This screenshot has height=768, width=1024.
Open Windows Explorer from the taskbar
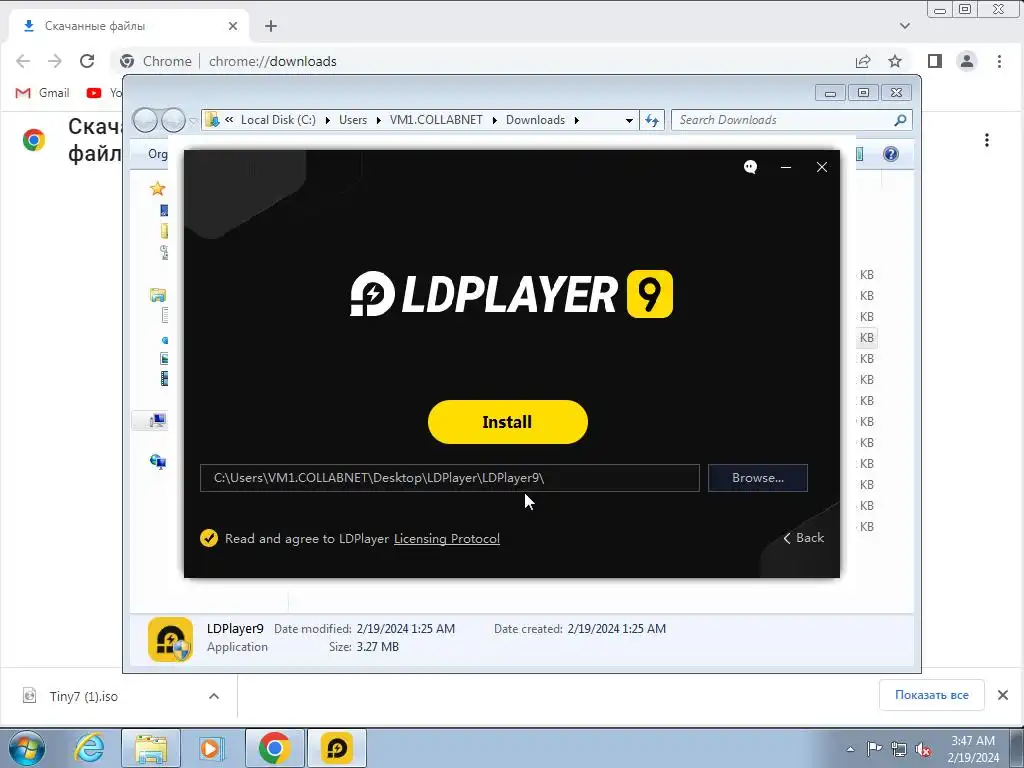151,748
